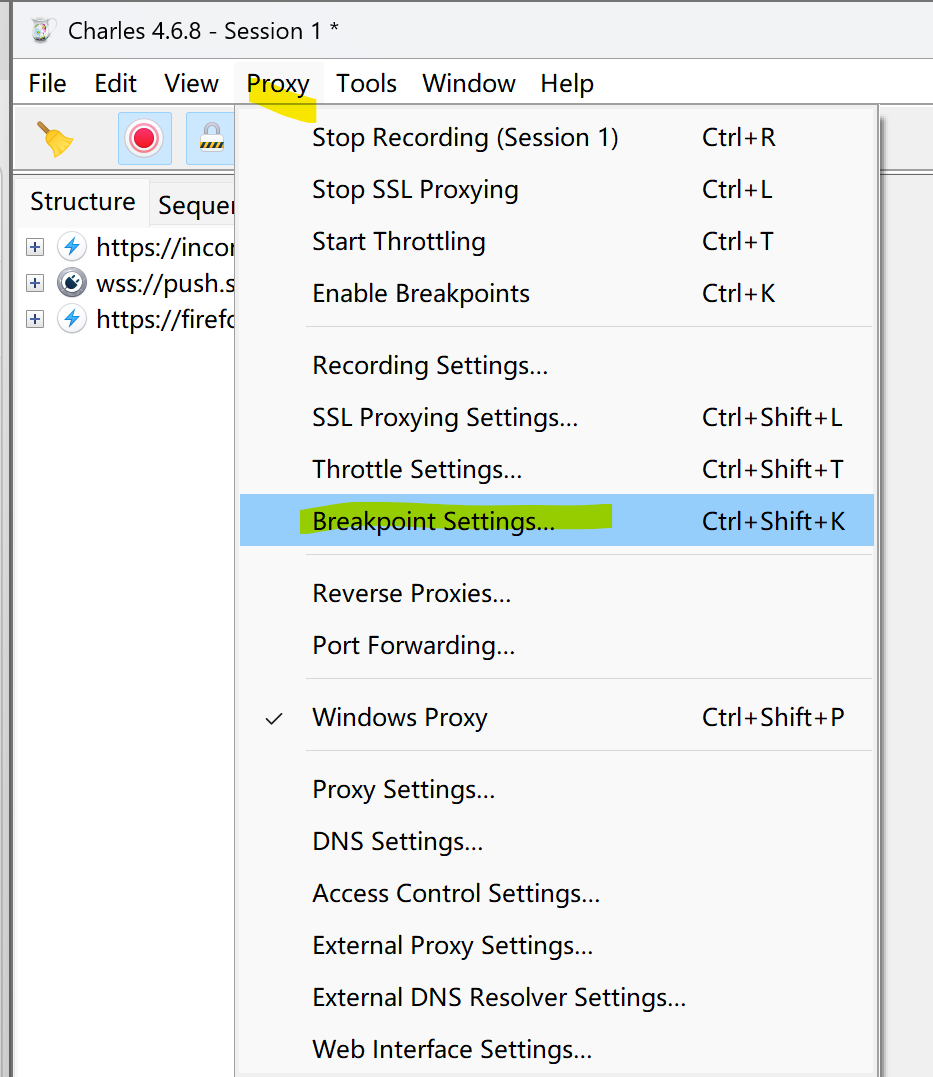Click lightning icon beside https://firefo host
The width and height of the screenshot is (933, 1077).
click(x=72, y=319)
